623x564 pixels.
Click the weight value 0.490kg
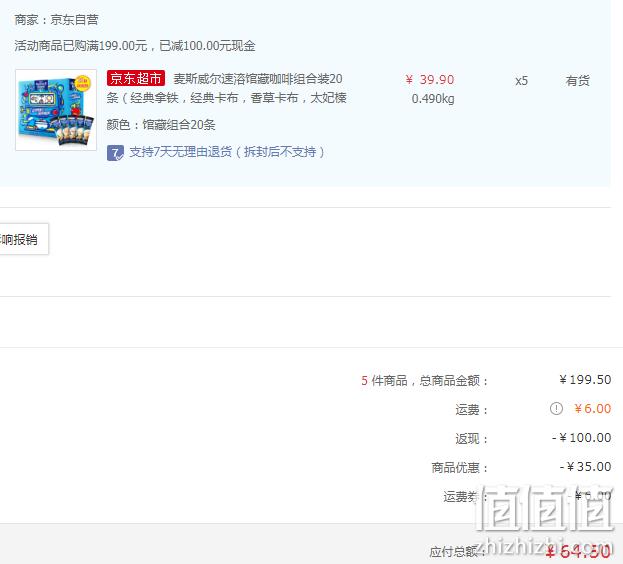click(x=433, y=99)
